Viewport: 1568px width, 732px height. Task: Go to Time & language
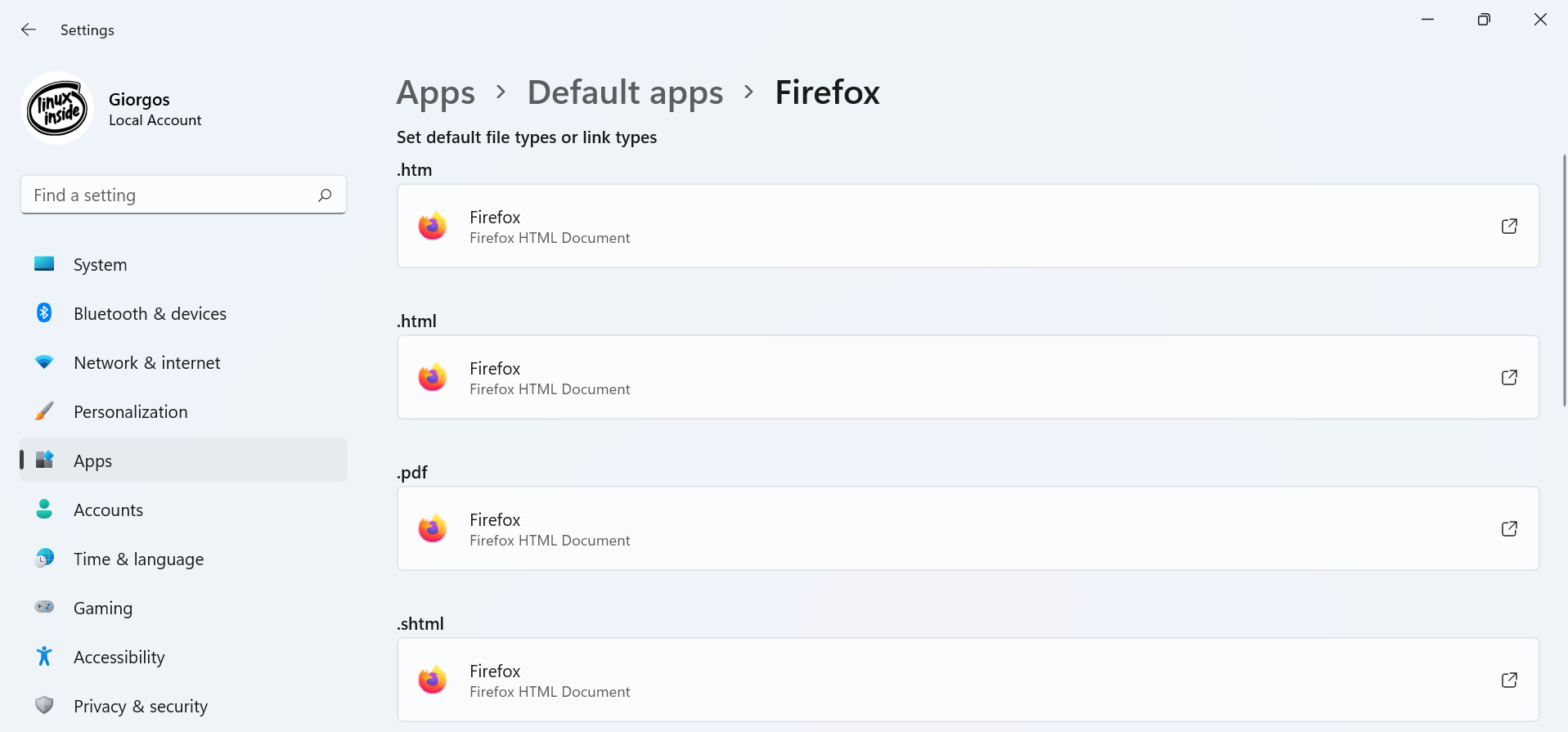[183, 559]
